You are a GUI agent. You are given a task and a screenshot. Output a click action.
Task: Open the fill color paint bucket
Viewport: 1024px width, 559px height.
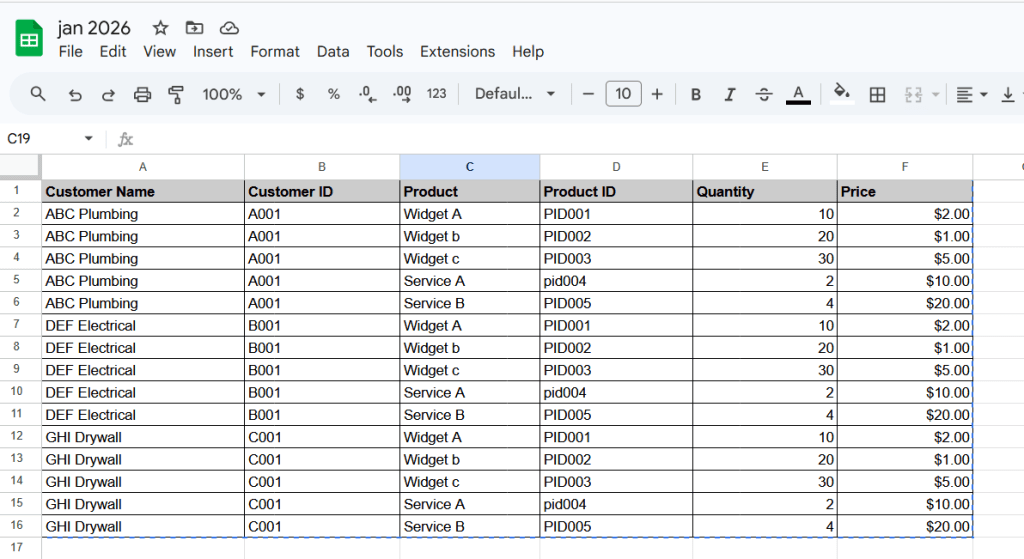click(842, 93)
